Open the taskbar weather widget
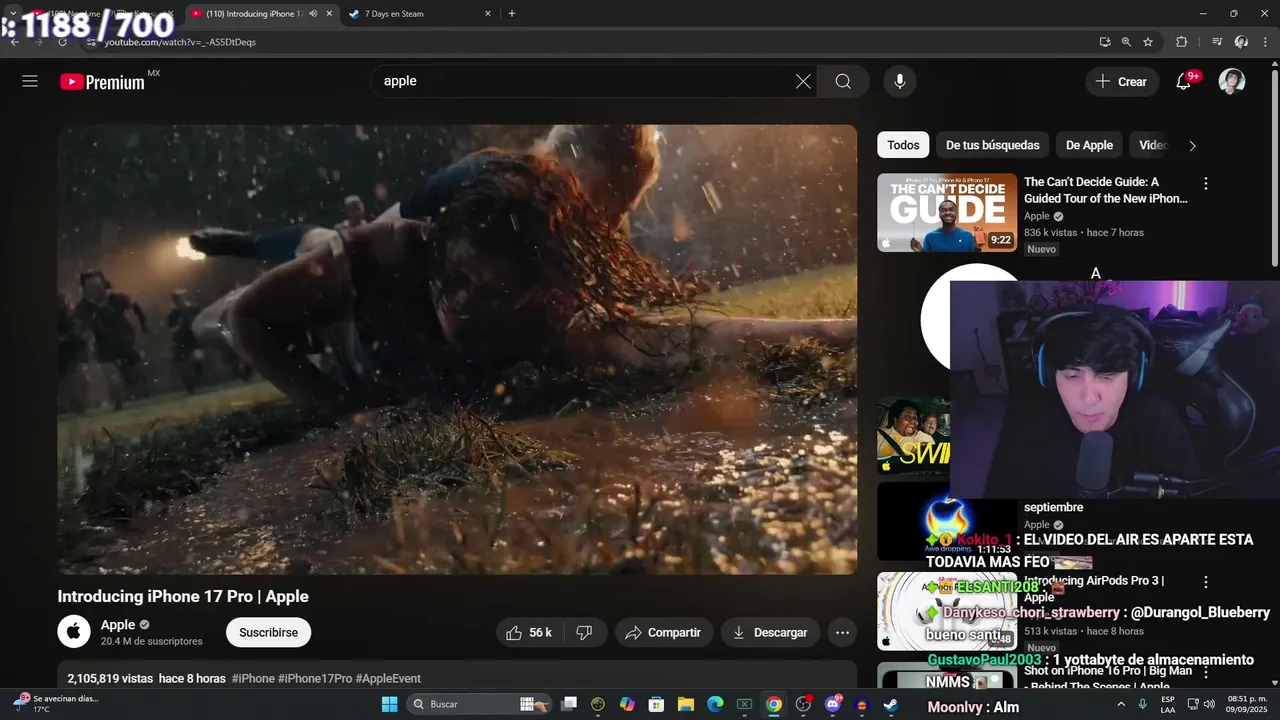 (x=55, y=704)
